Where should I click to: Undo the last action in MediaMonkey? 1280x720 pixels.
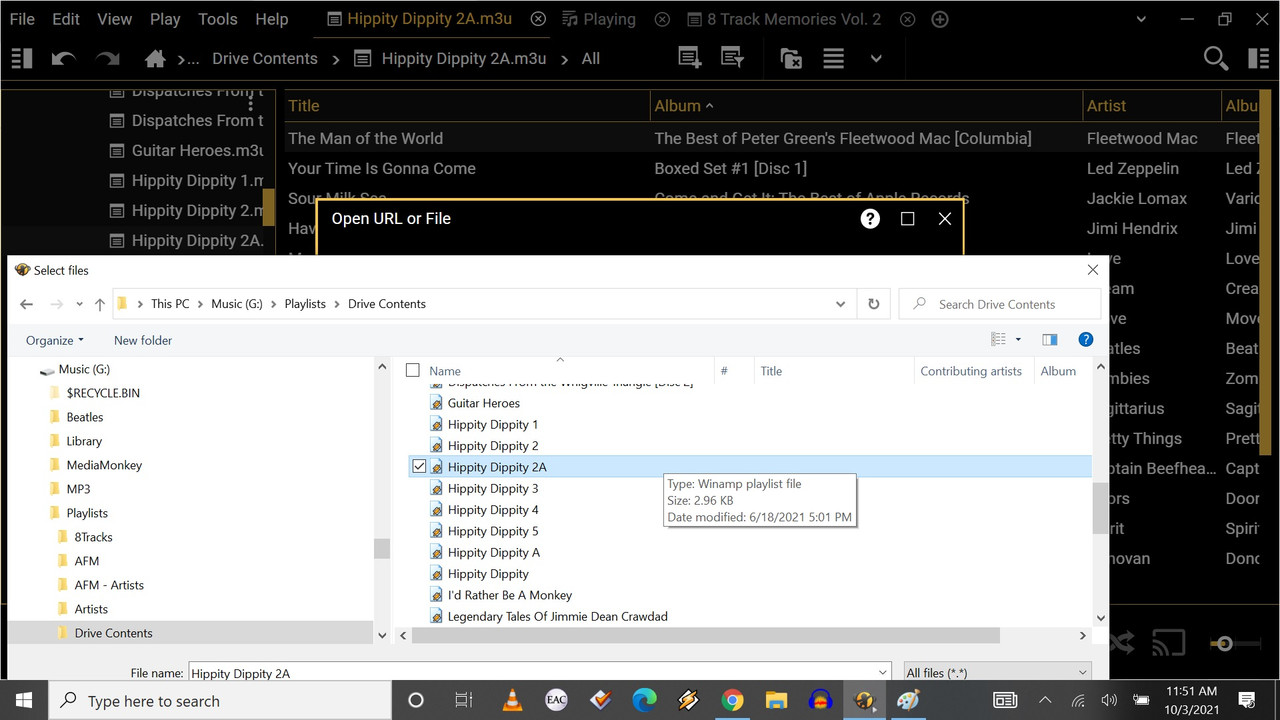pyautogui.click(x=63, y=59)
